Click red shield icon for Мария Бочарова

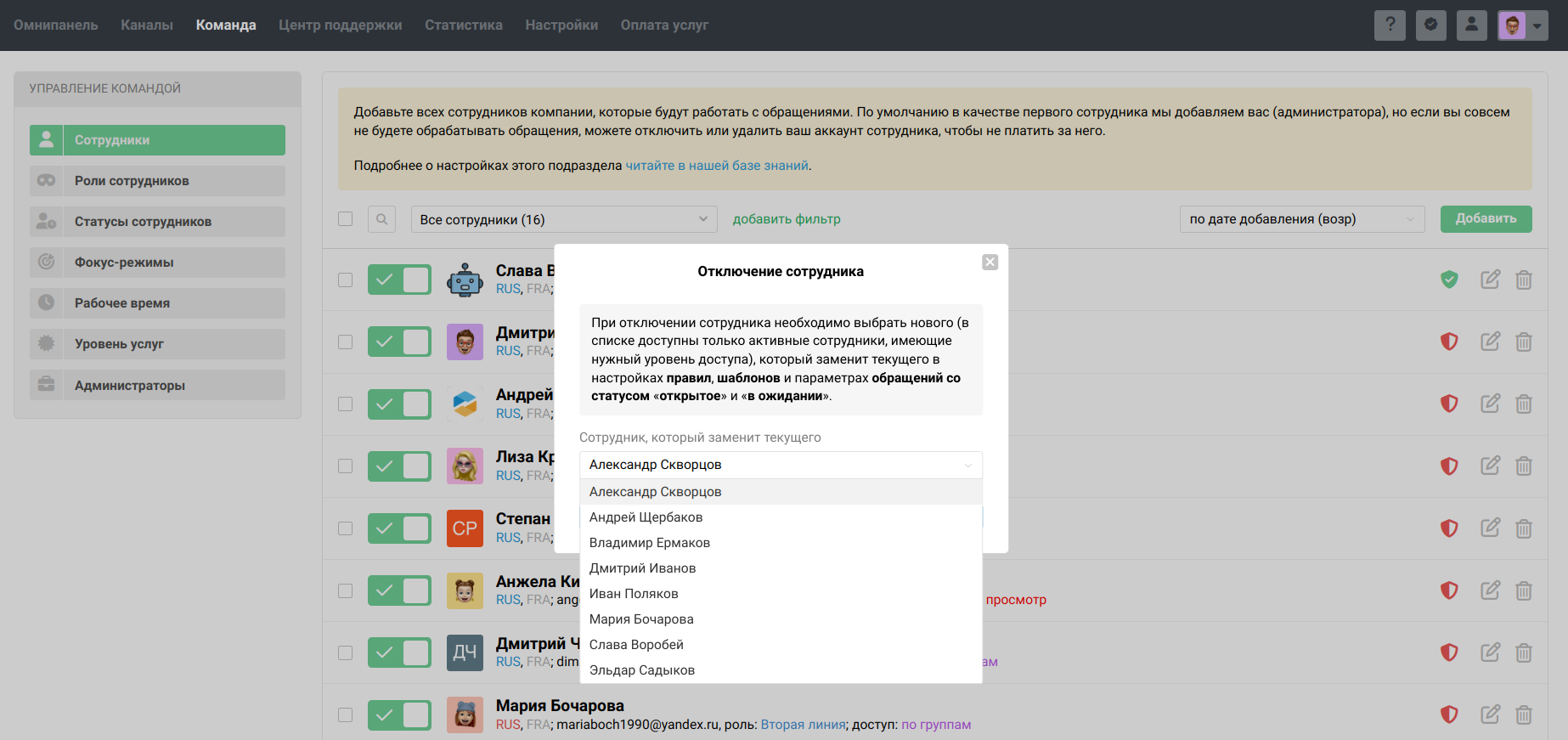click(x=1449, y=715)
